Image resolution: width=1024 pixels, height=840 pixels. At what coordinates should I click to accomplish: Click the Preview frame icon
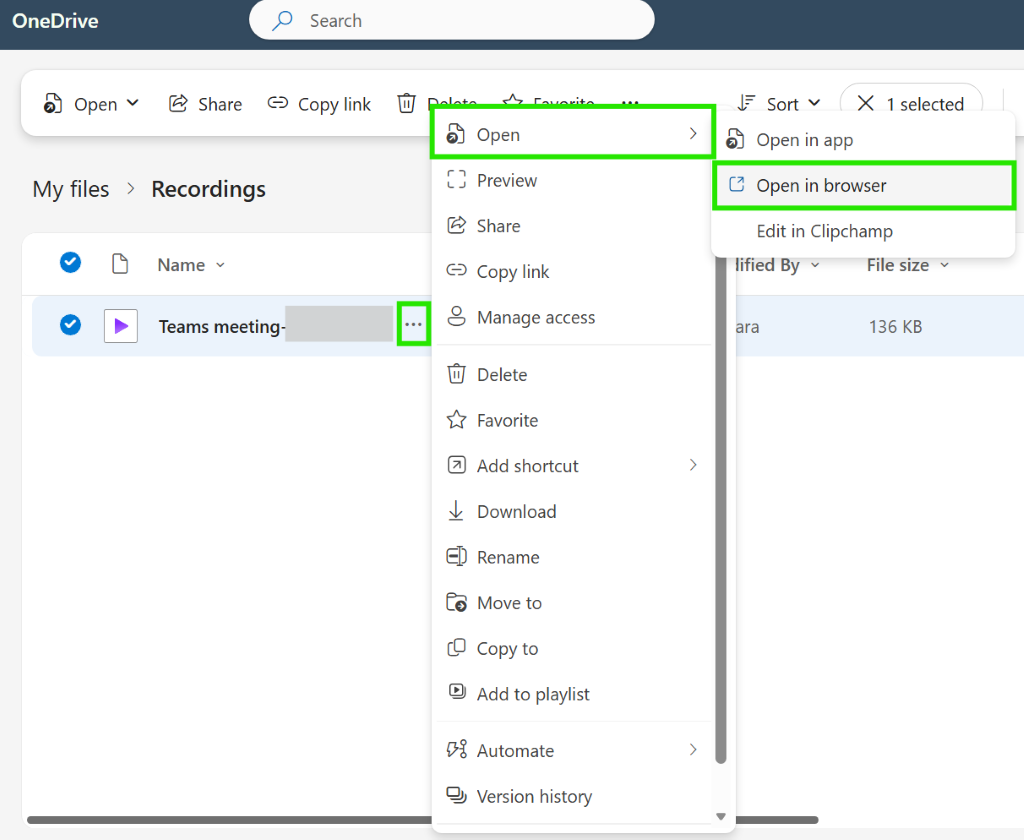pyautogui.click(x=456, y=180)
